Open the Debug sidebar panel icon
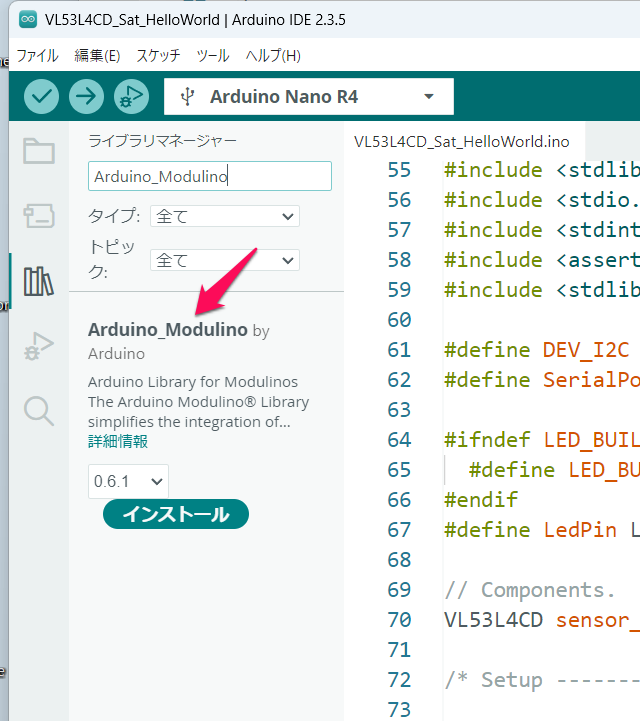 click(x=39, y=346)
